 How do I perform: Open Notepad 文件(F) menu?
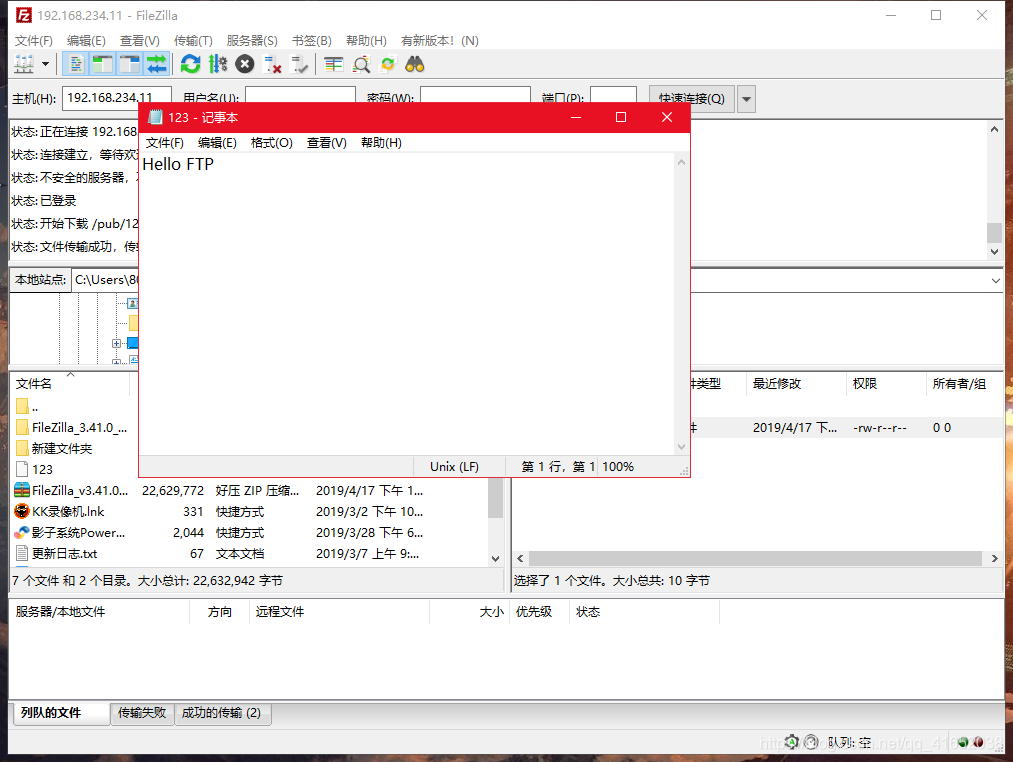pos(165,143)
